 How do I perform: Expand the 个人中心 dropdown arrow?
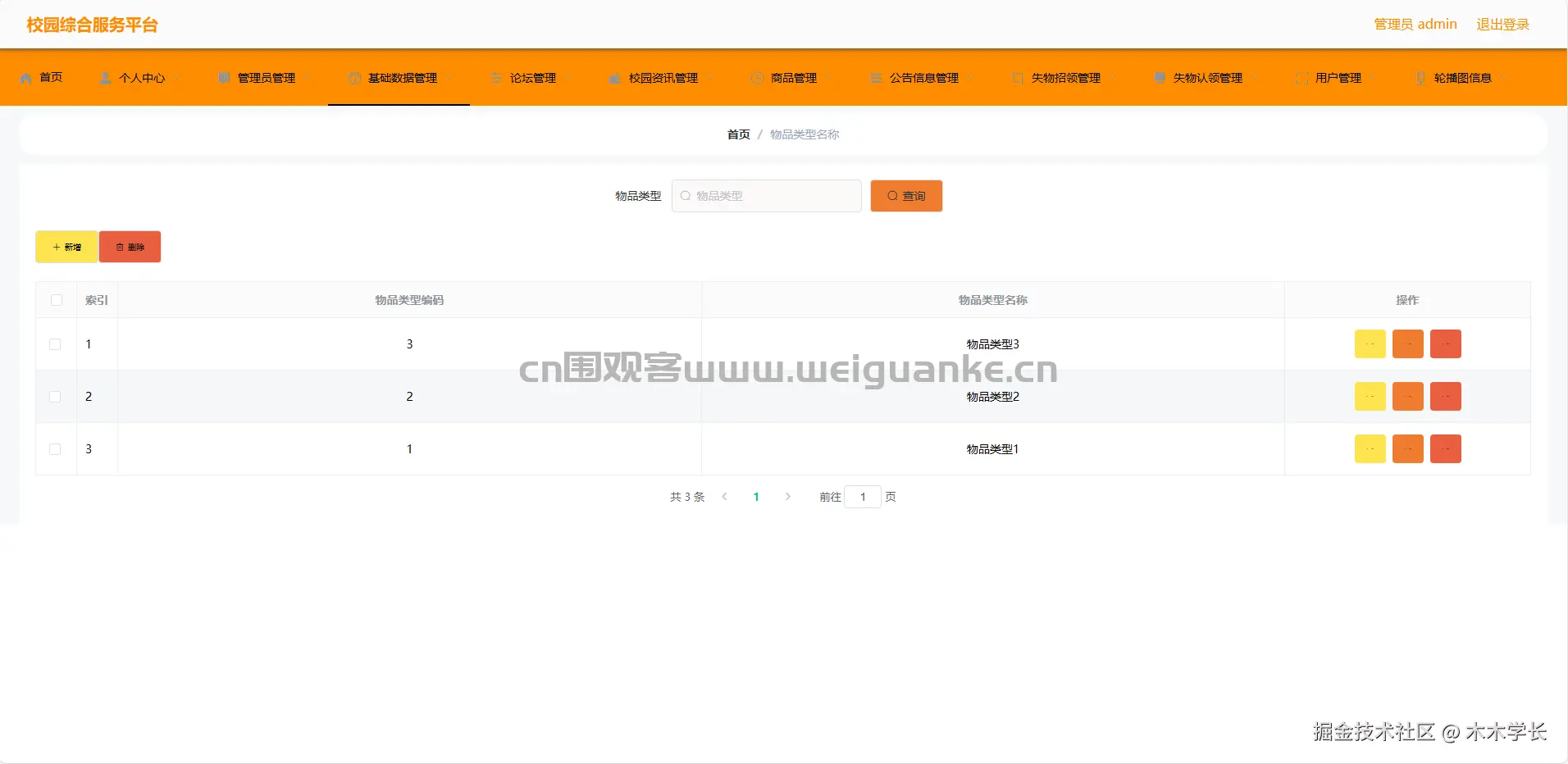pyautogui.click(x=176, y=78)
